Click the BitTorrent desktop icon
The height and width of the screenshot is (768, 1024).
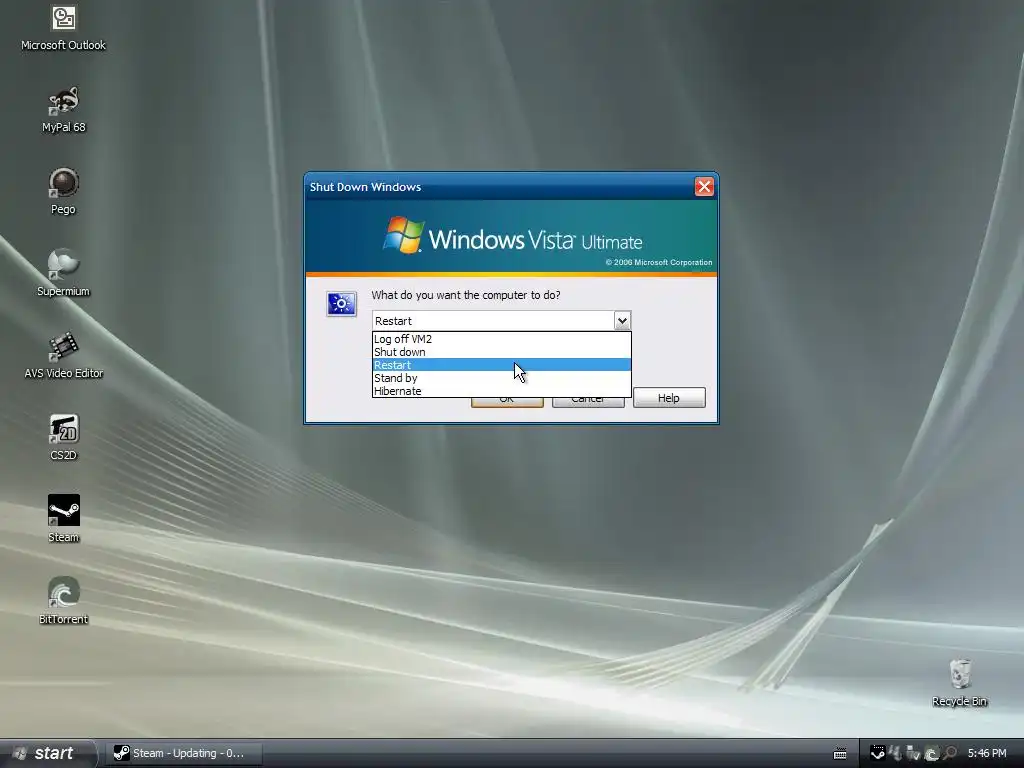63,601
